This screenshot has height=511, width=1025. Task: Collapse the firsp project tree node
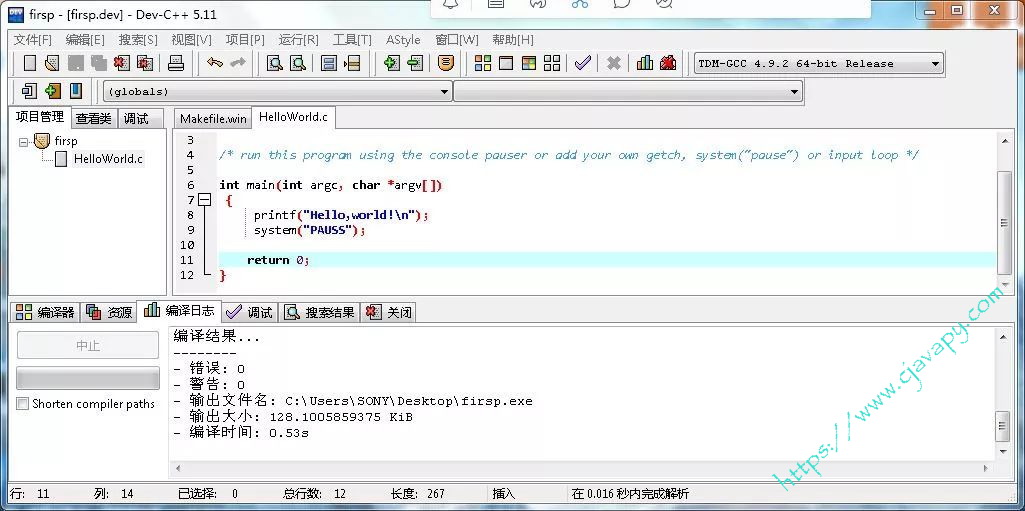point(24,141)
